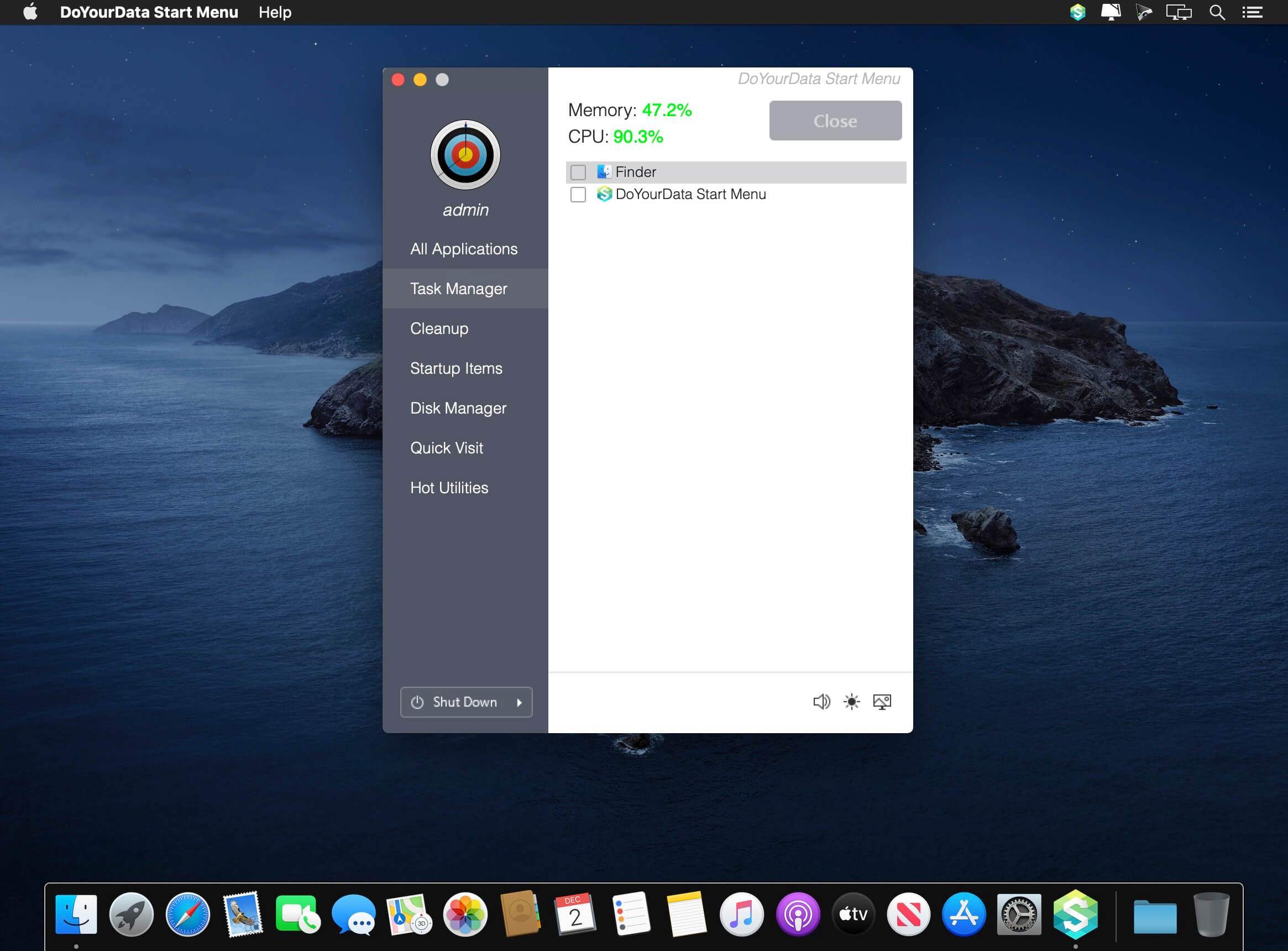
Task: Open DoYourData icon in menu bar
Action: [1077, 12]
